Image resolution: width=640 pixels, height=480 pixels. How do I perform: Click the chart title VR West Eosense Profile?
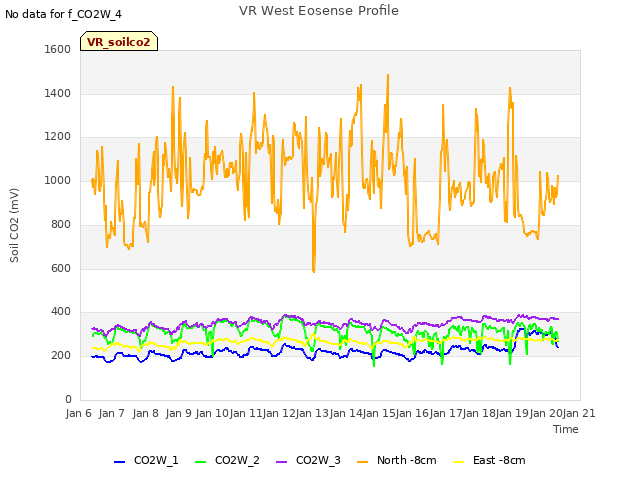coord(319,11)
